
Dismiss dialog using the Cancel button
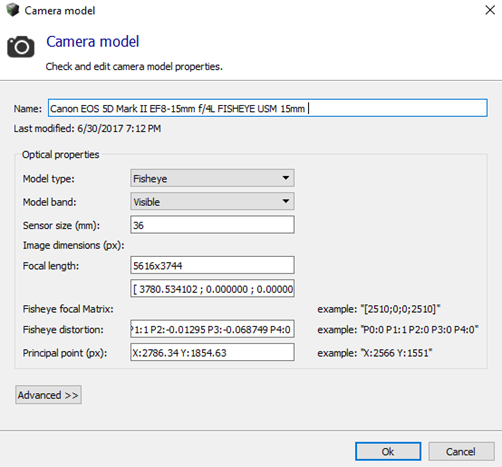click(x=461, y=452)
